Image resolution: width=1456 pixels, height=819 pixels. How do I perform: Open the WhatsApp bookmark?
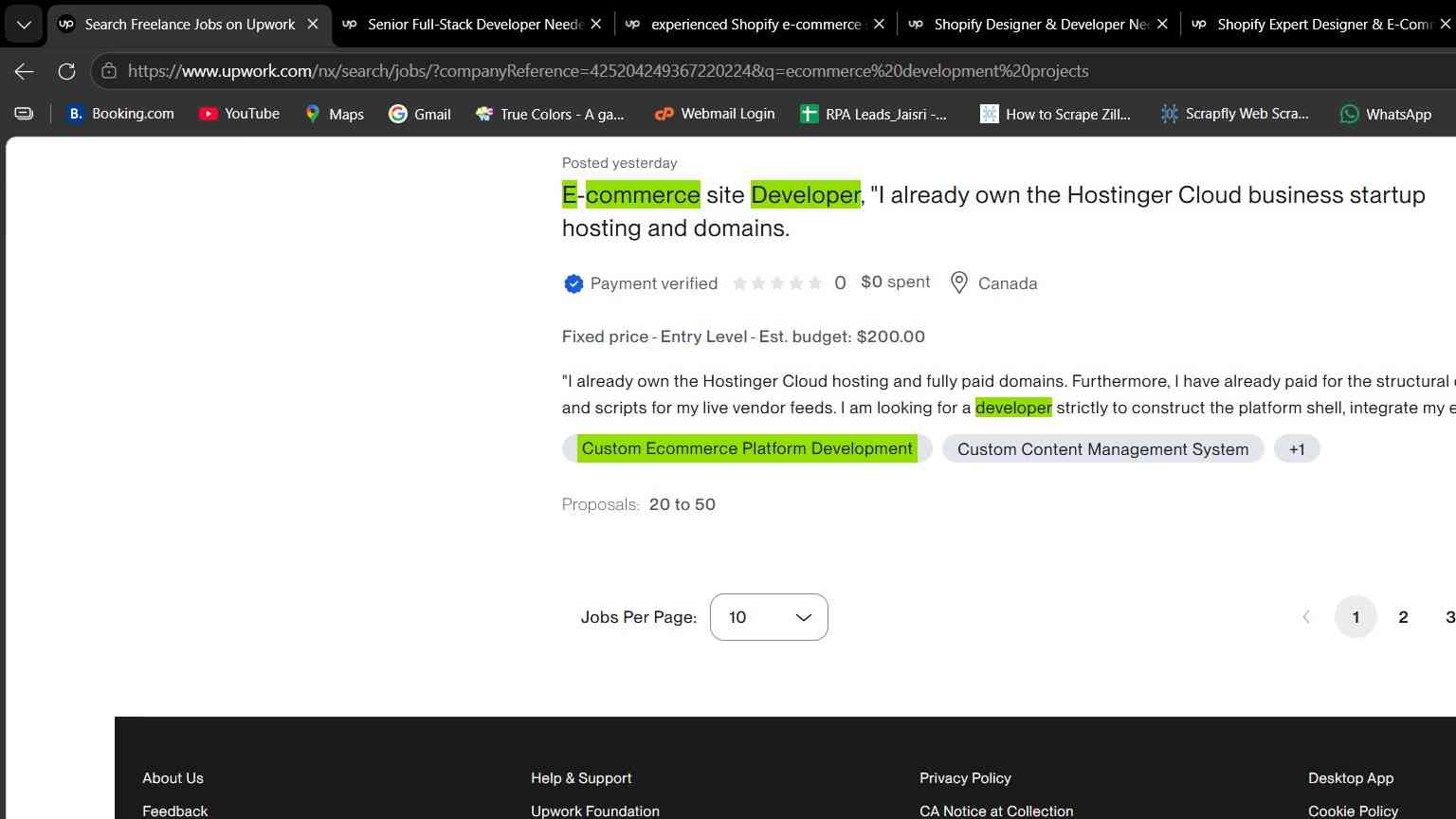coord(1385,114)
